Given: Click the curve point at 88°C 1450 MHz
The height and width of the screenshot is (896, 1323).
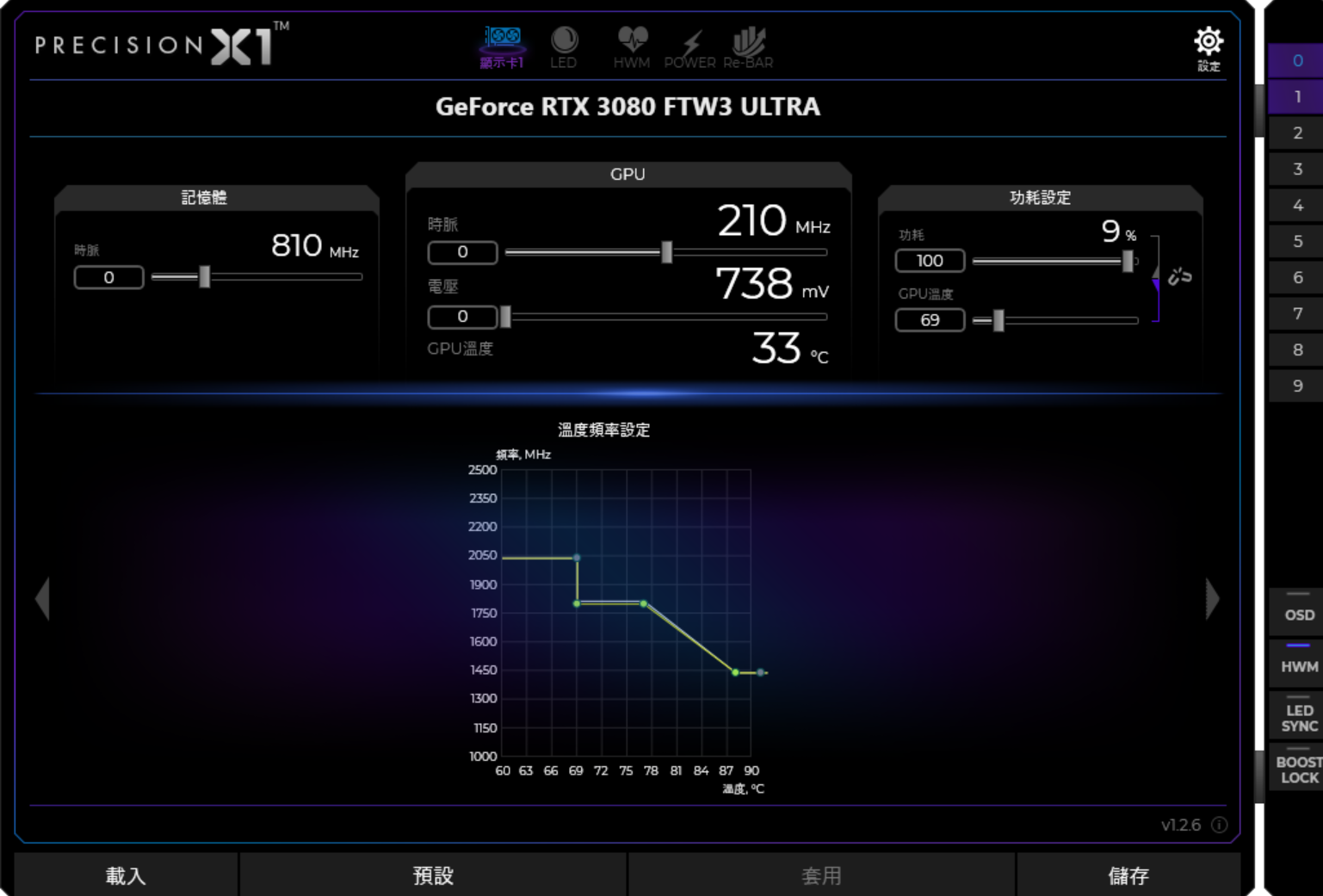Looking at the screenshot, I should (x=735, y=672).
